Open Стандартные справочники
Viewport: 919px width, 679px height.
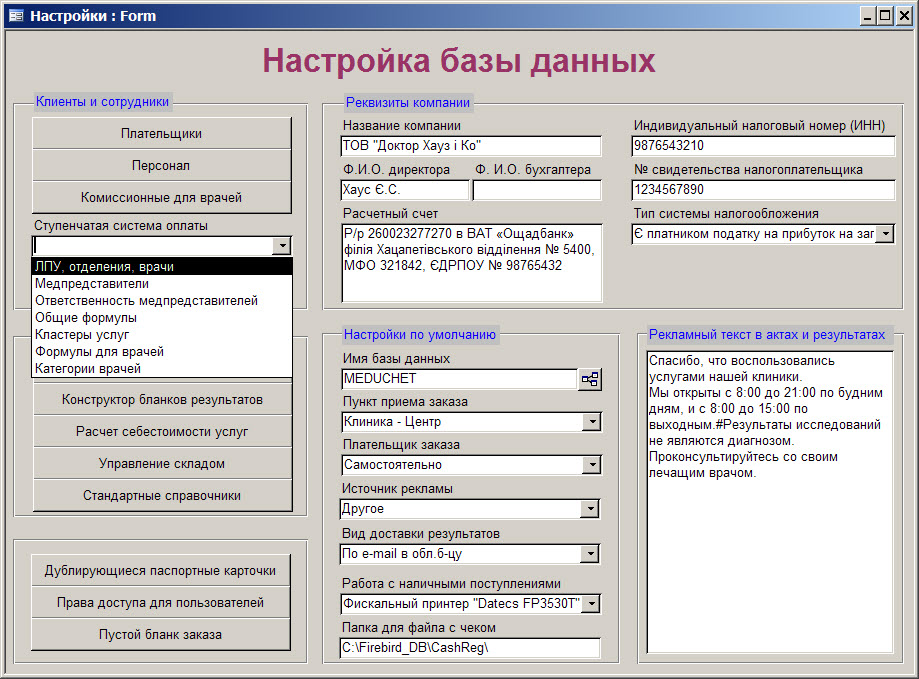pyautogui.click(x=162, y=496)
